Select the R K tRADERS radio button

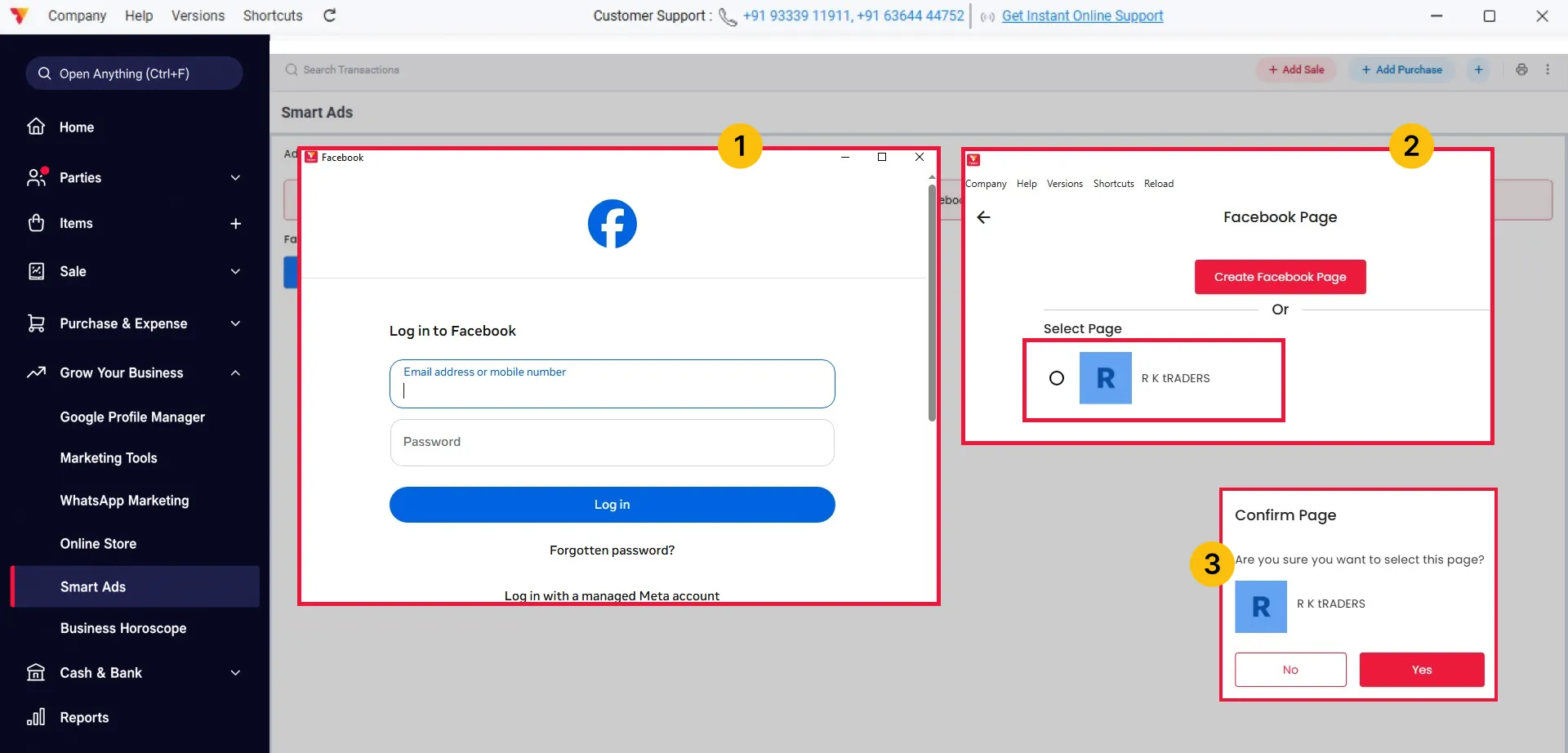coord(1056,378)
